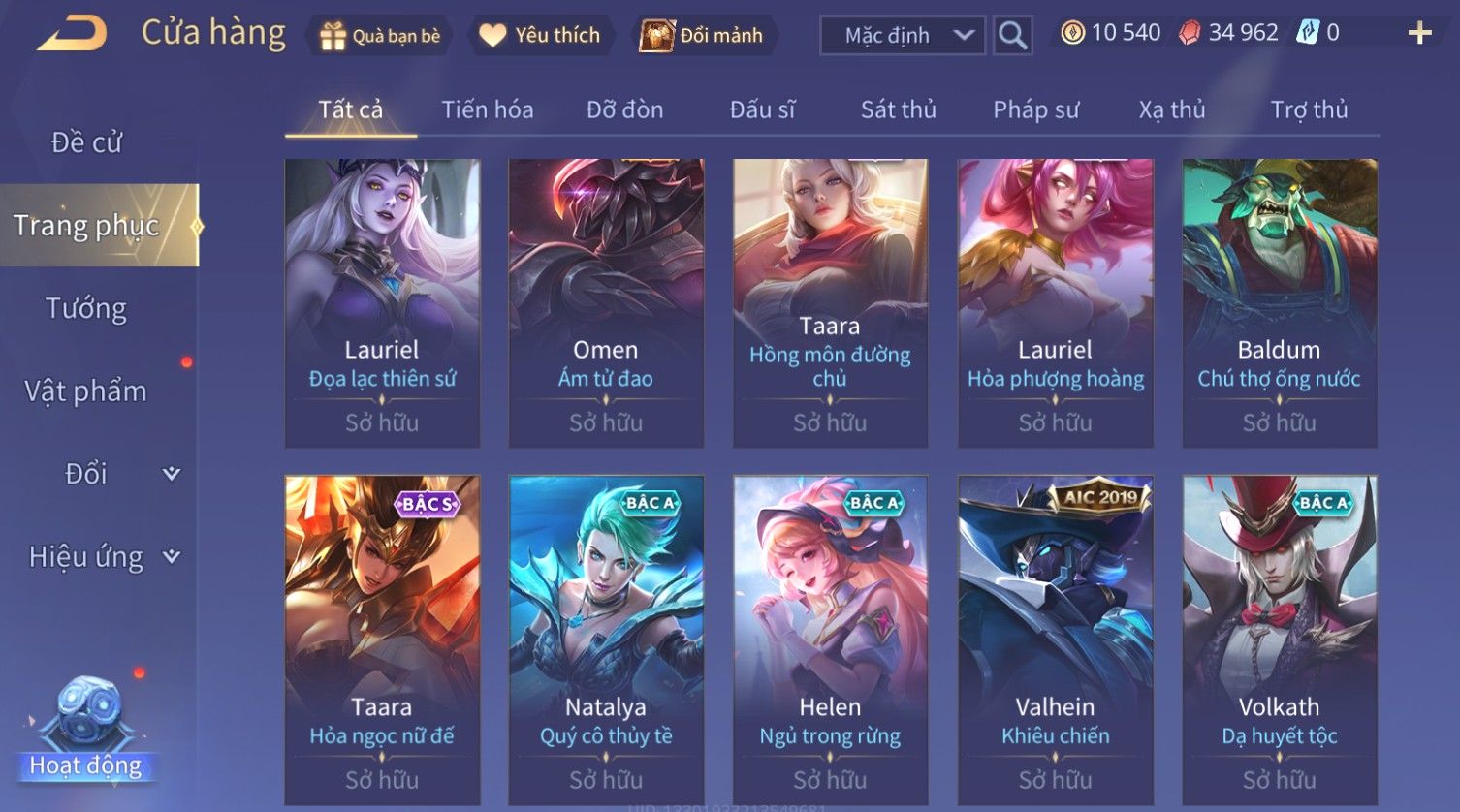Click the red ruby currency icon
The height and width of the screenshot is (812, 1460).
click(1190, 33)
